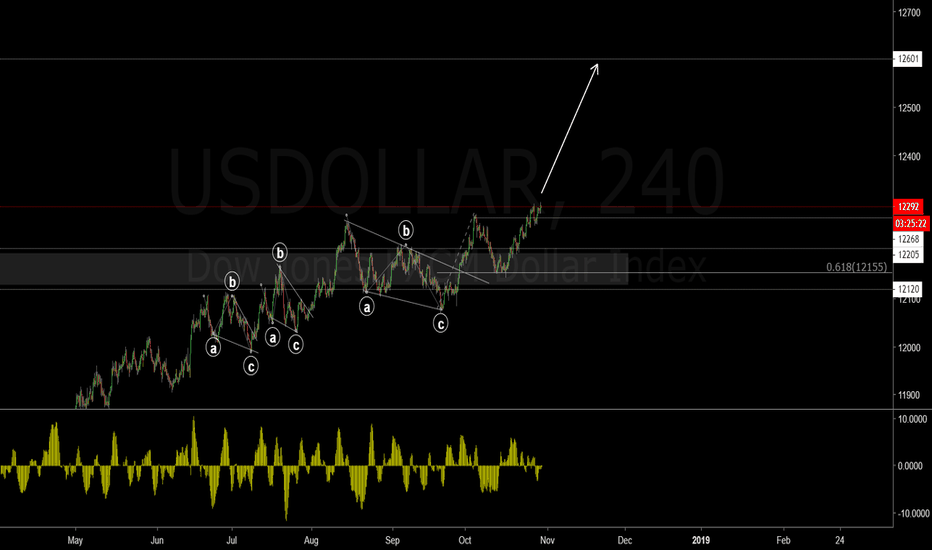Select the white projection arrow toward 12601
The width and height of the screenshot is (932, 550).
(569, 128)
